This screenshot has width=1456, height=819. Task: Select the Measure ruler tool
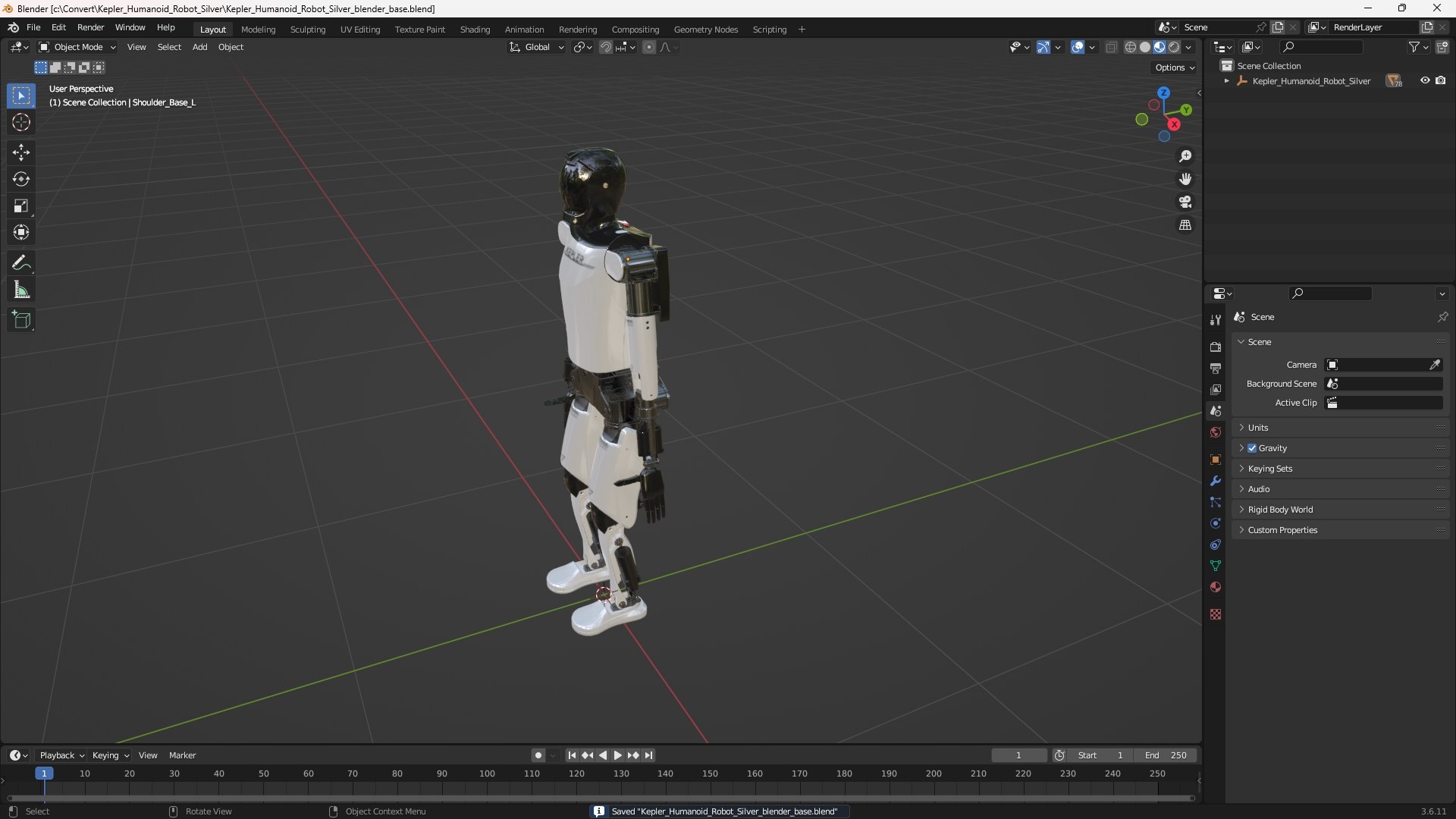pos(21,290)
